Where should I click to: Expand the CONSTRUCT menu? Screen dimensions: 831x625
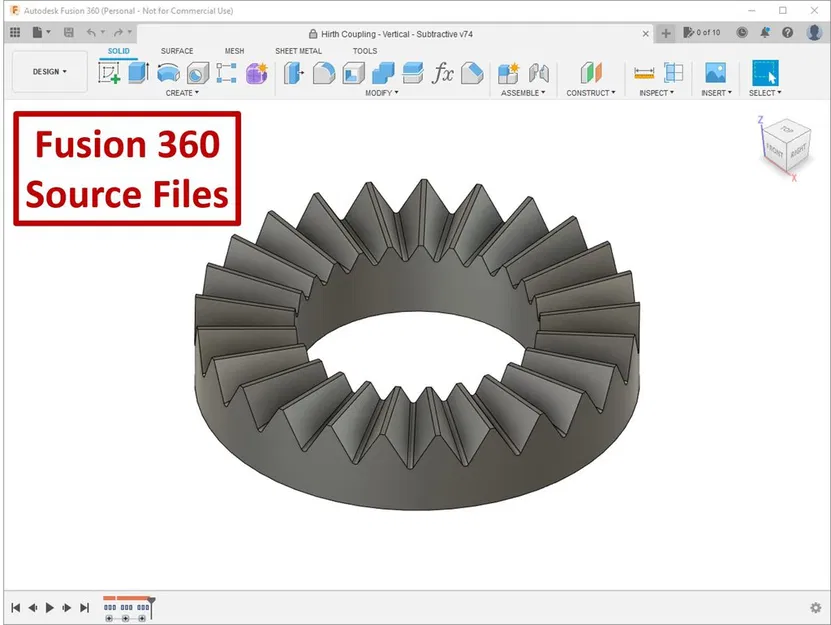coord(591,93)
